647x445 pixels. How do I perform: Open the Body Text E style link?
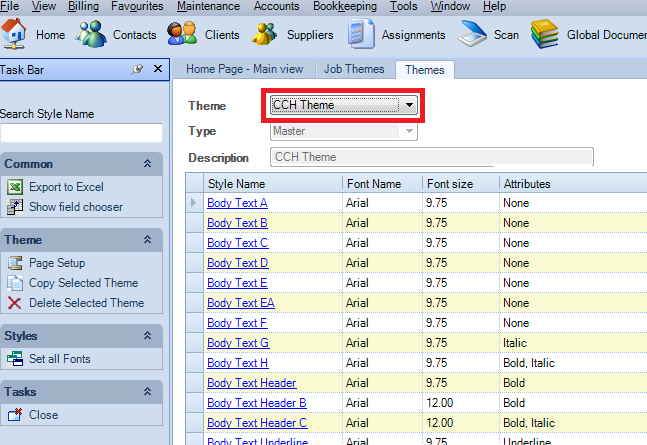tap(237, 283)
